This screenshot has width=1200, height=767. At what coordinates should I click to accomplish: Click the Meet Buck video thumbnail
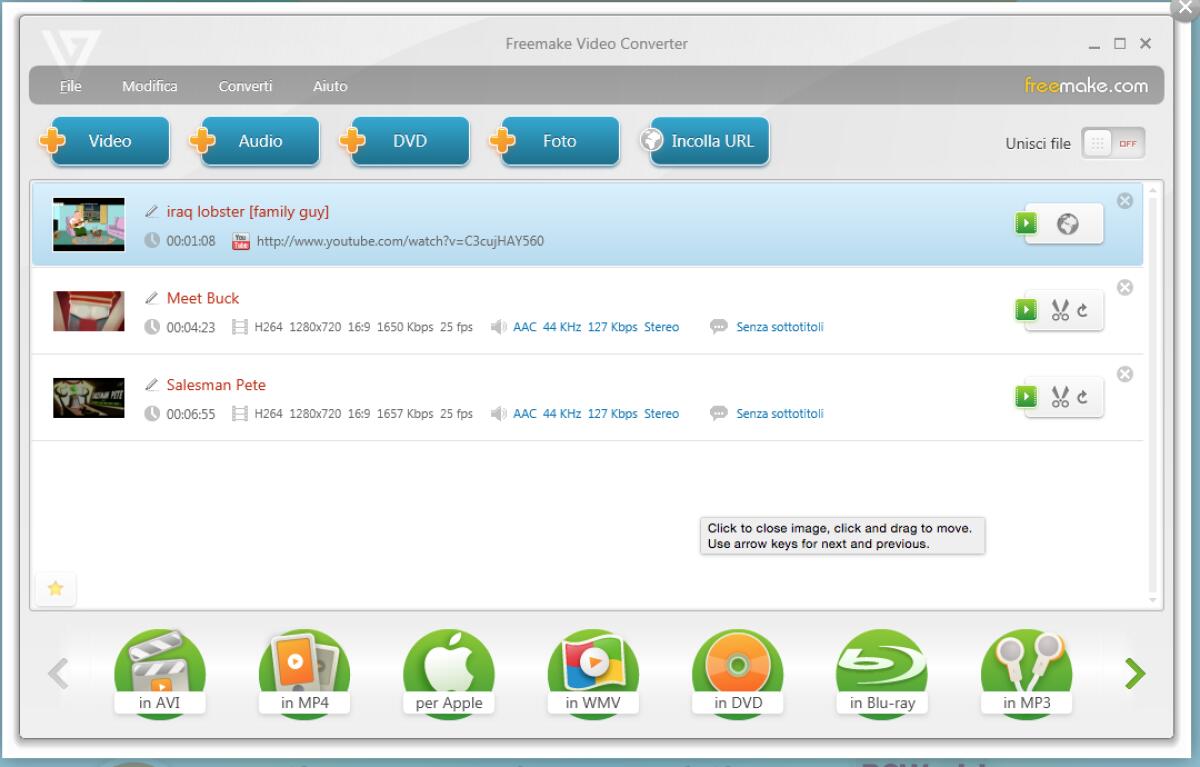point(88,310)
